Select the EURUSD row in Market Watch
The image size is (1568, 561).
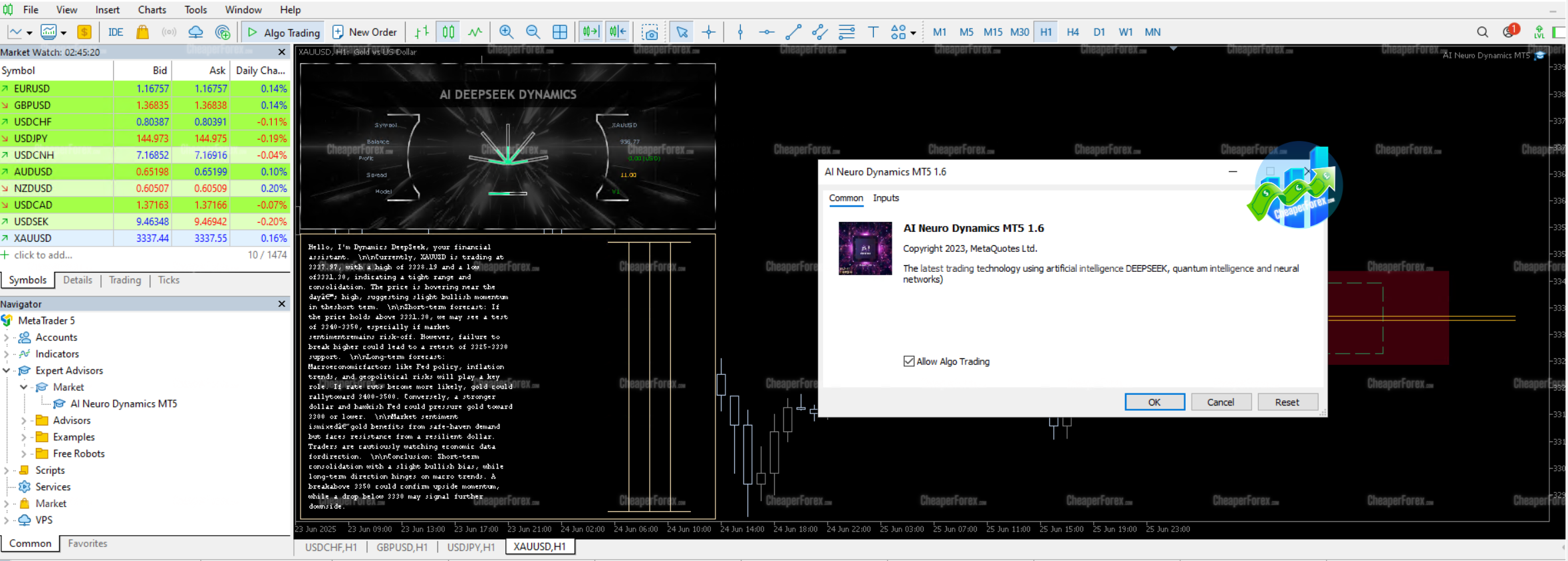coord(144,88)
